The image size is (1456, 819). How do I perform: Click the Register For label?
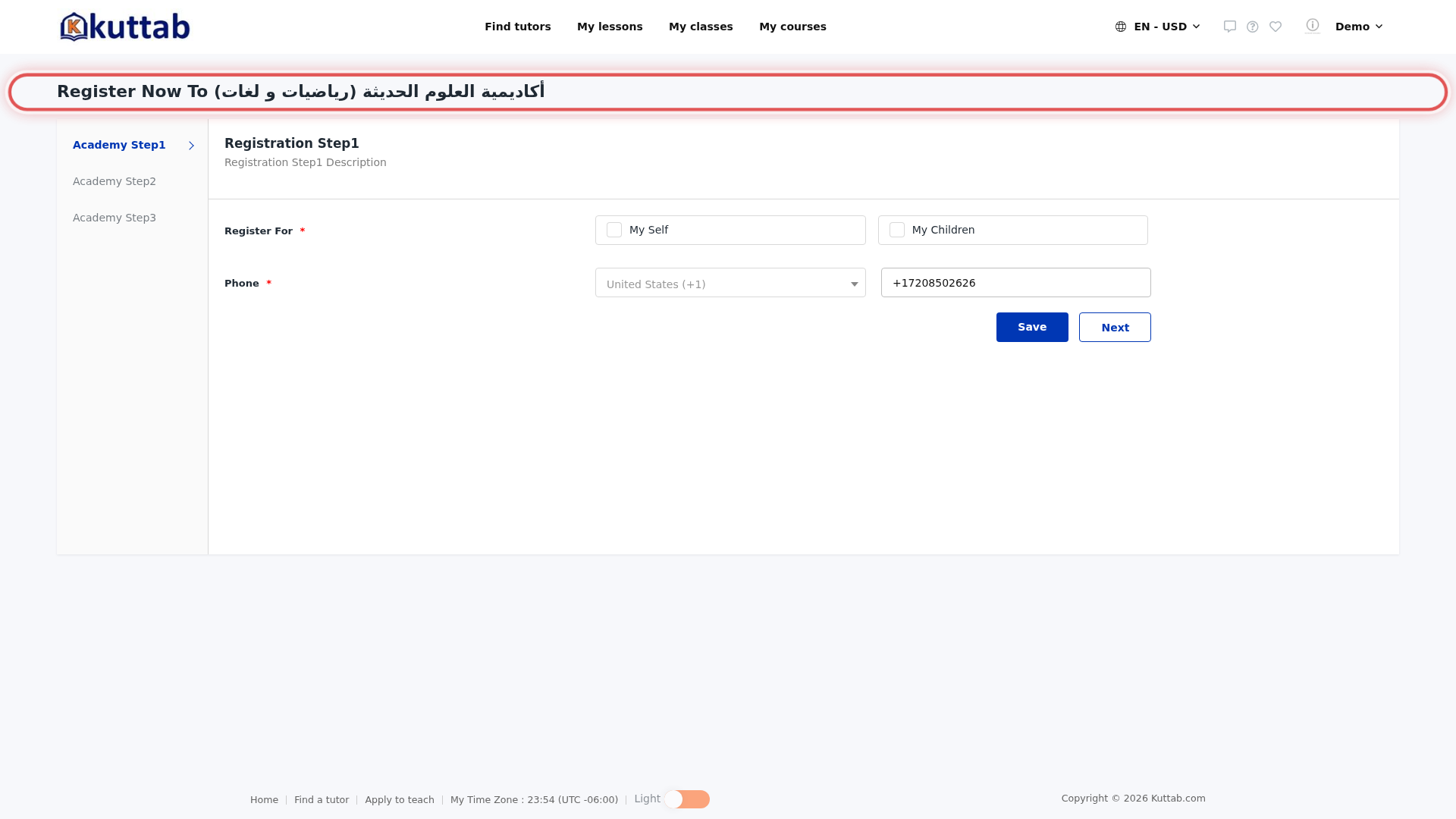tap(259, 231)
